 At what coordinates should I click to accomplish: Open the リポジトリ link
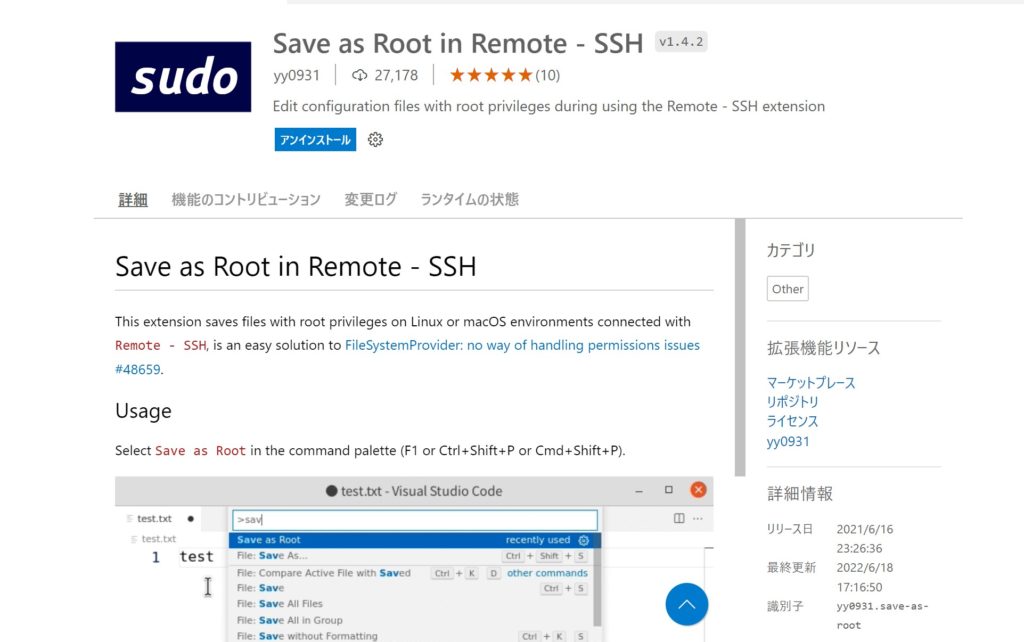(x=792, y=402)
